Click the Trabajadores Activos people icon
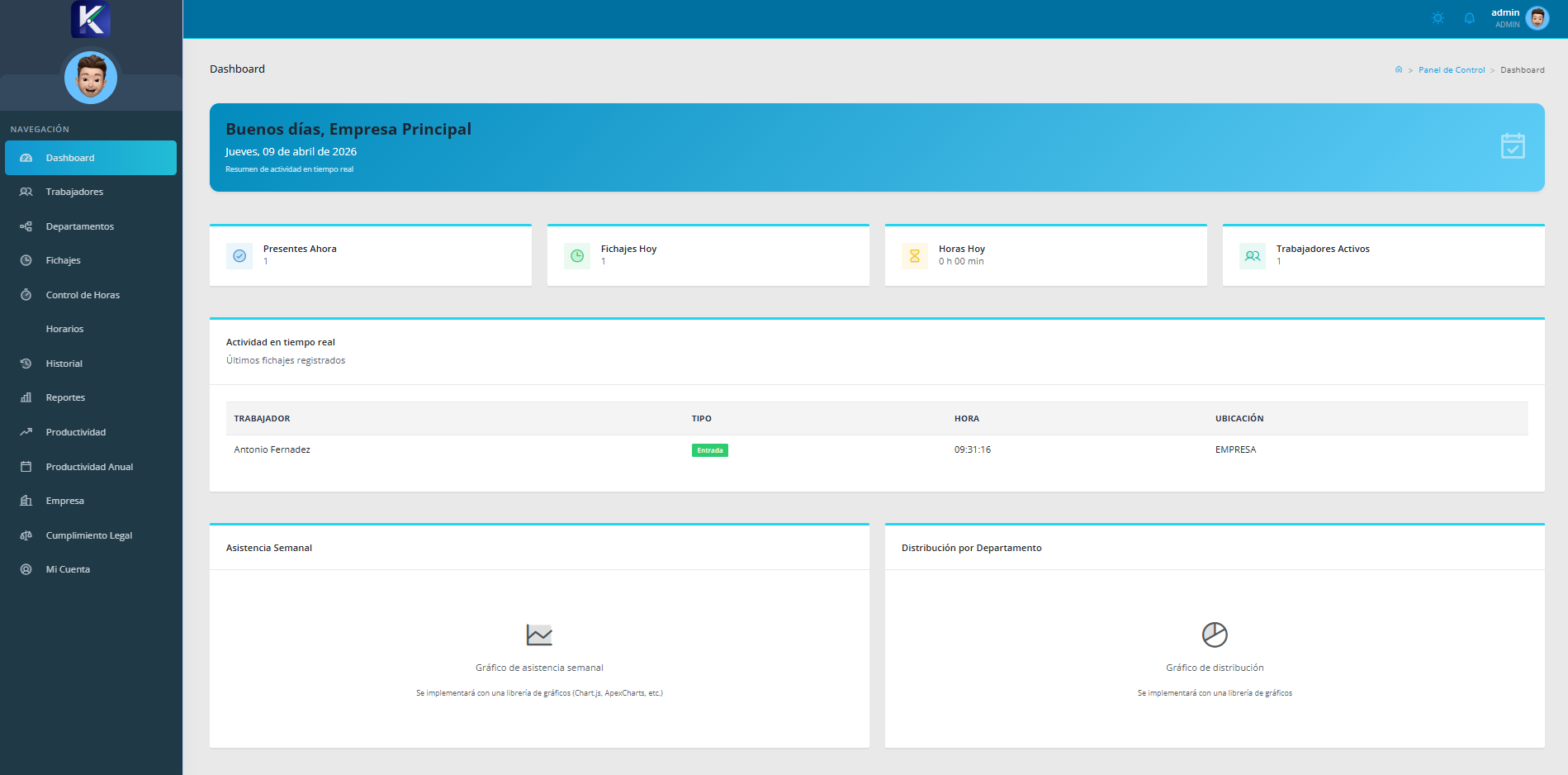The height and width of the screenshot is (775, 1568). click(x=1253, y=256)
